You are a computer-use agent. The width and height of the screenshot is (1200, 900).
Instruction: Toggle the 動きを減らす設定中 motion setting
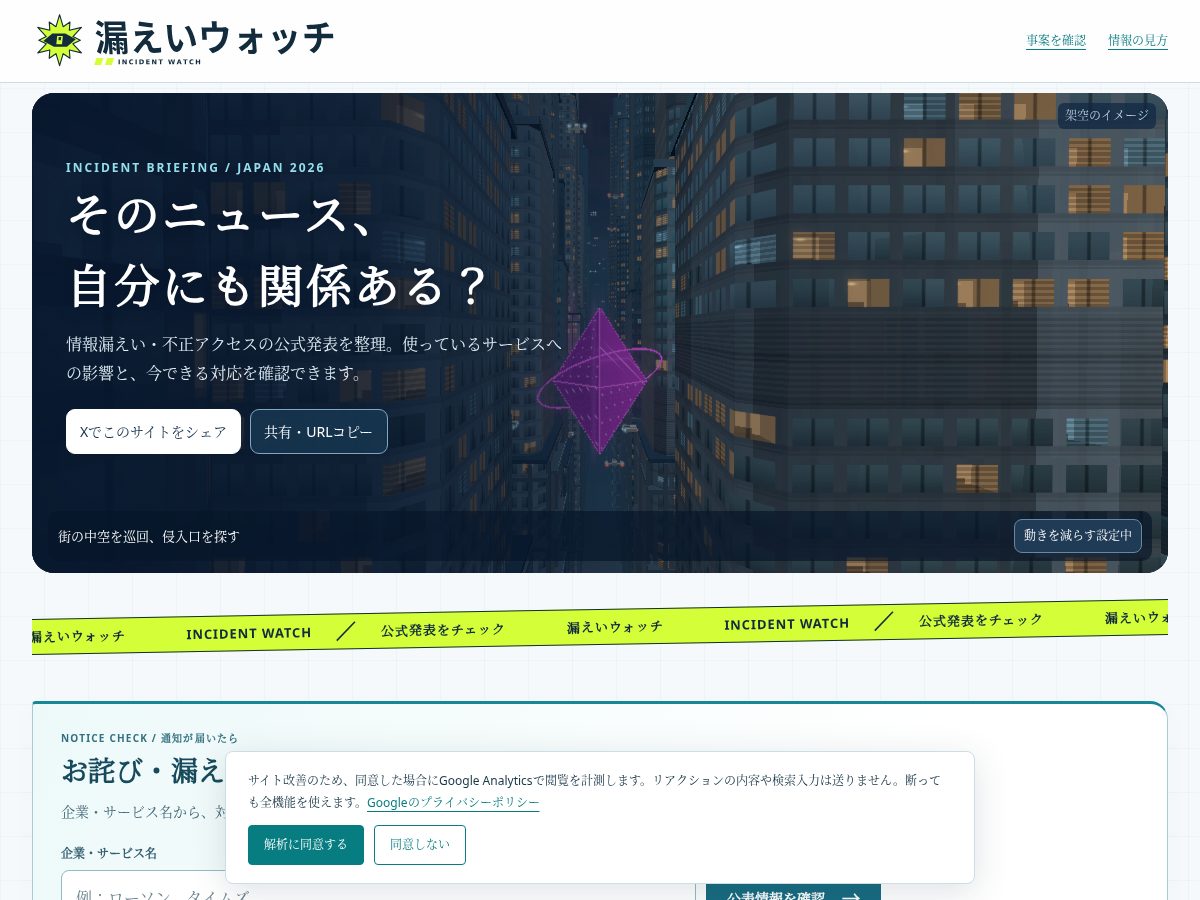pyautogui.click(x=1078, y=536)
